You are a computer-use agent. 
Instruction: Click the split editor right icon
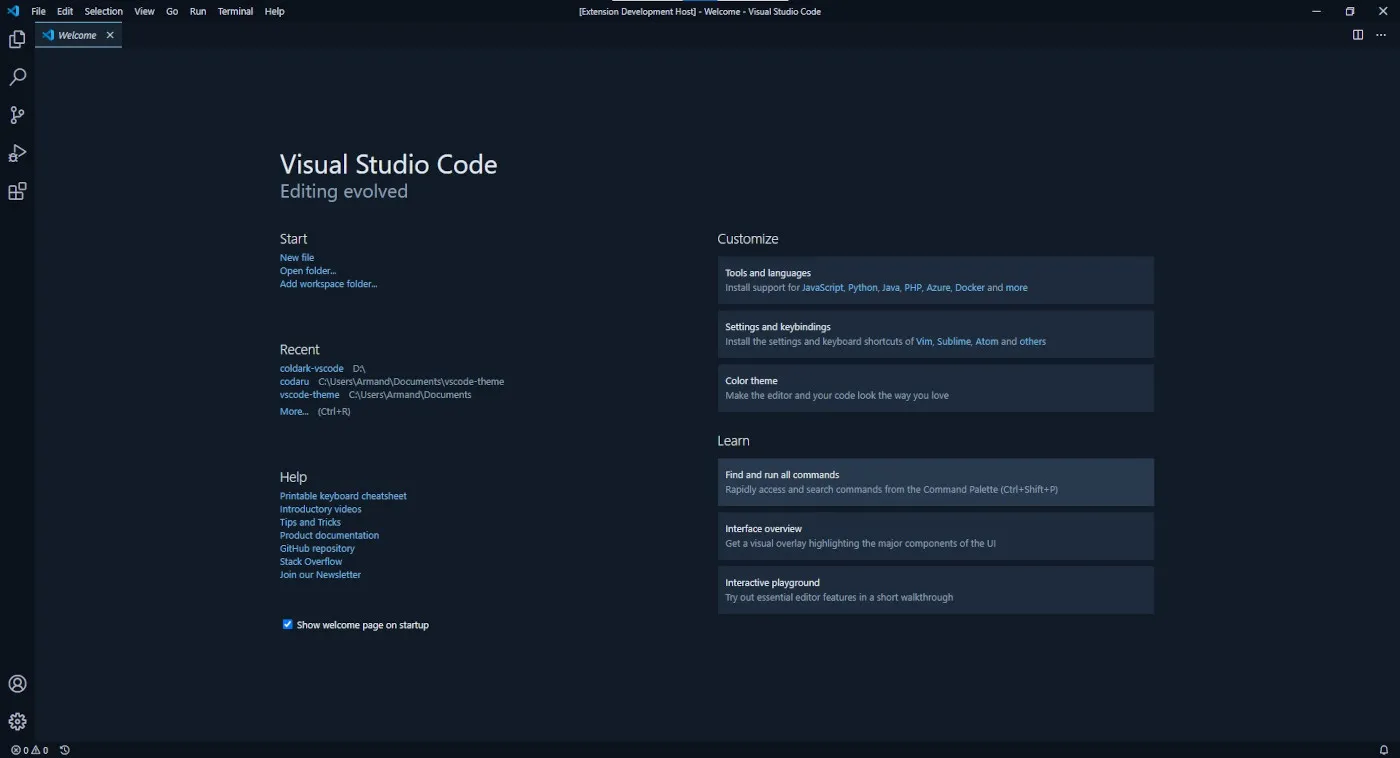pos(1358,35)
